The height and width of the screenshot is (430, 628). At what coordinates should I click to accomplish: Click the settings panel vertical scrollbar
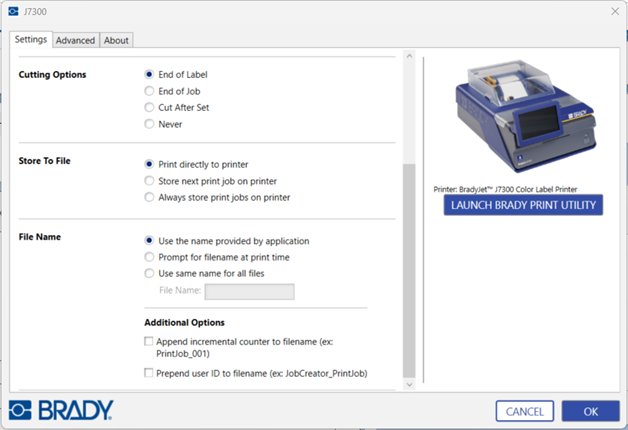[407, 270]
